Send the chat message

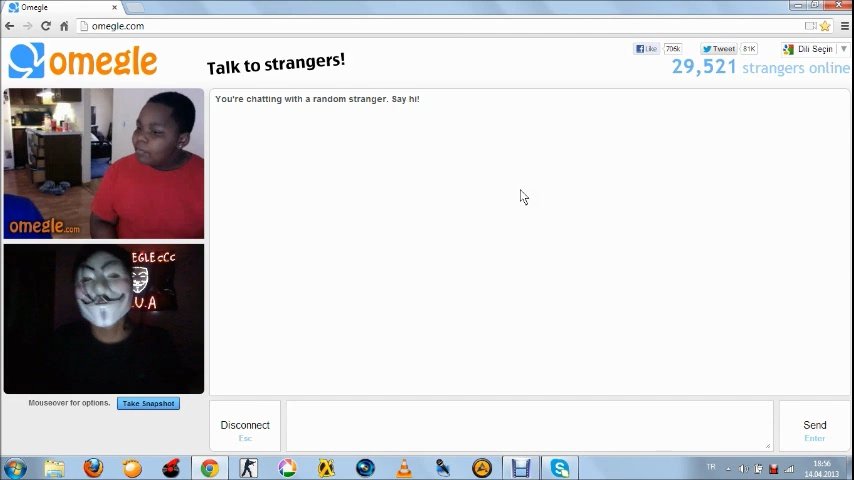pos(815,426)
